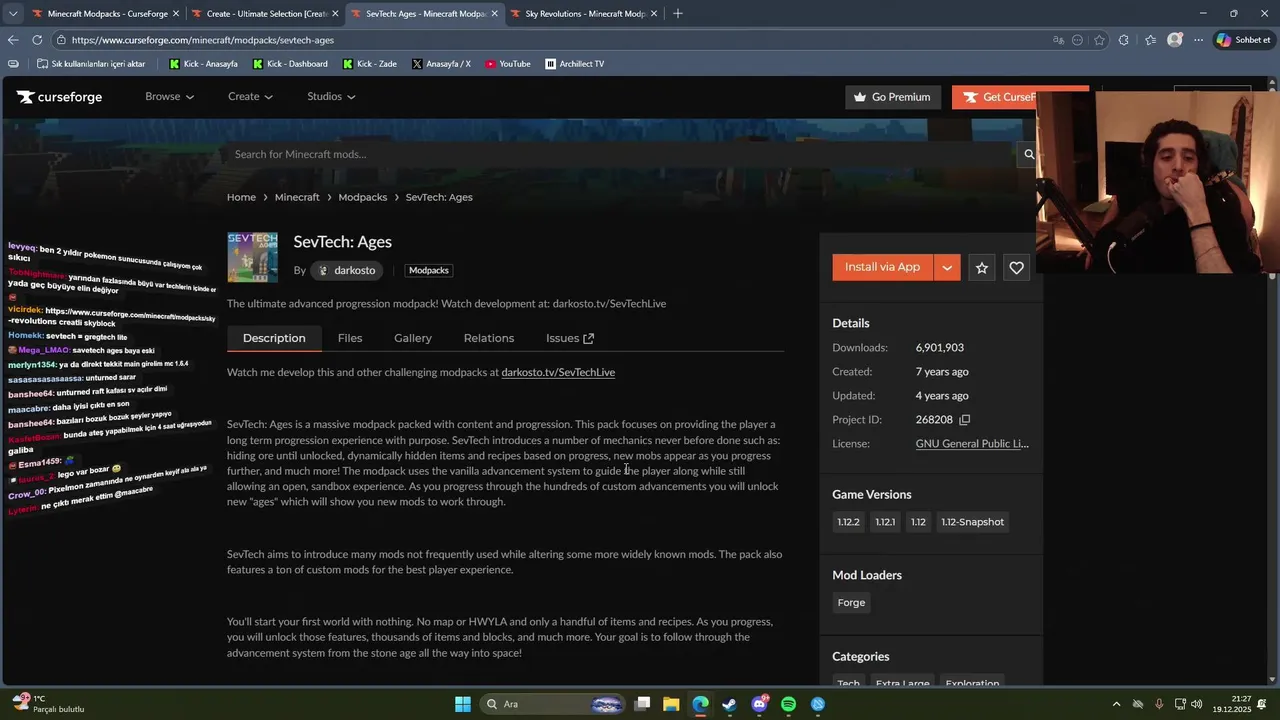Viewport: 1280px width, 720px height.
Task: Follow the modpack with heart icon
Action: pyautogui.click(x=1016, y=267)
